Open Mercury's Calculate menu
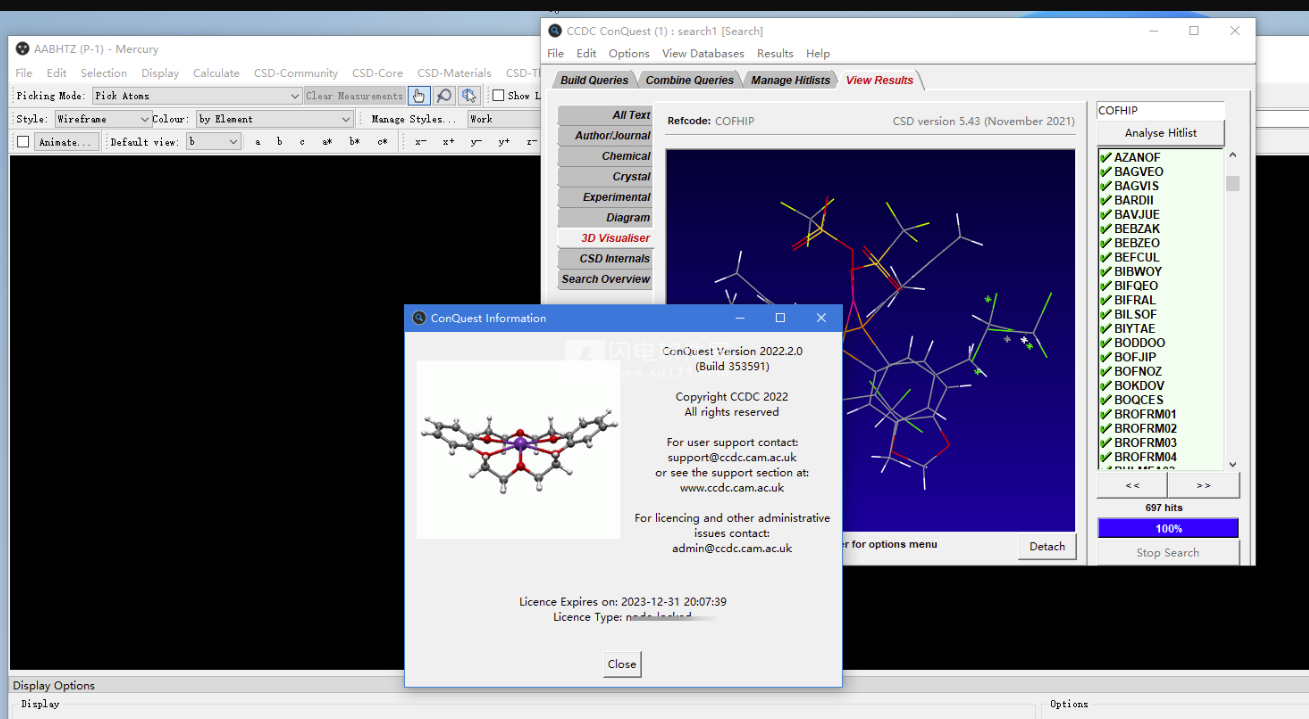 coord(216,73)
